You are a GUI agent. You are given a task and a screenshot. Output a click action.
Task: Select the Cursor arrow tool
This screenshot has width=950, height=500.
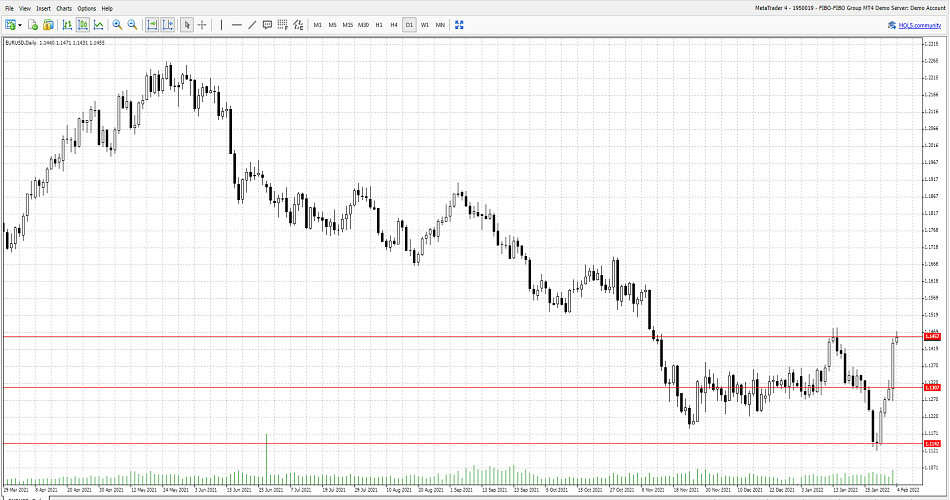[x=187, y=24]
